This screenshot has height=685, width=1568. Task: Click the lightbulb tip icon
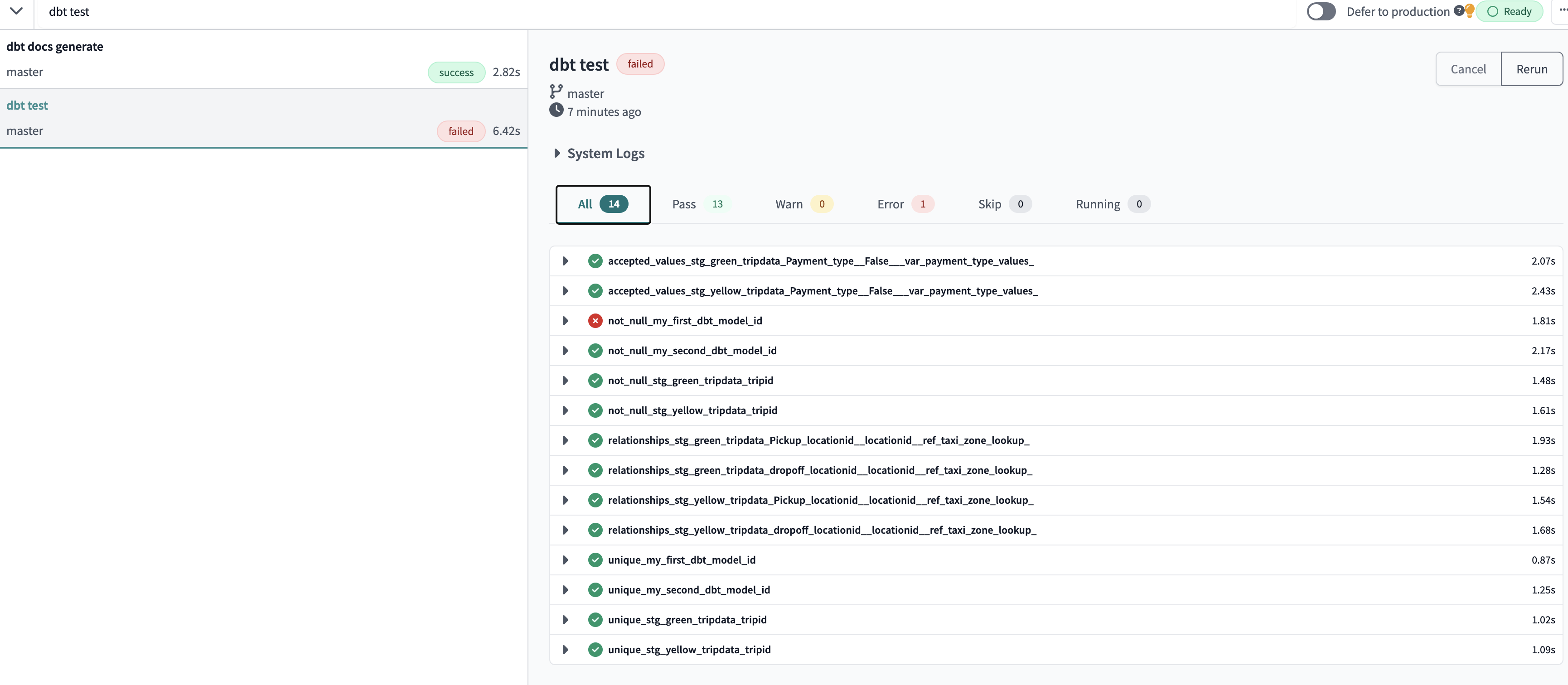pyautogui.click(x=1469, y=11)
